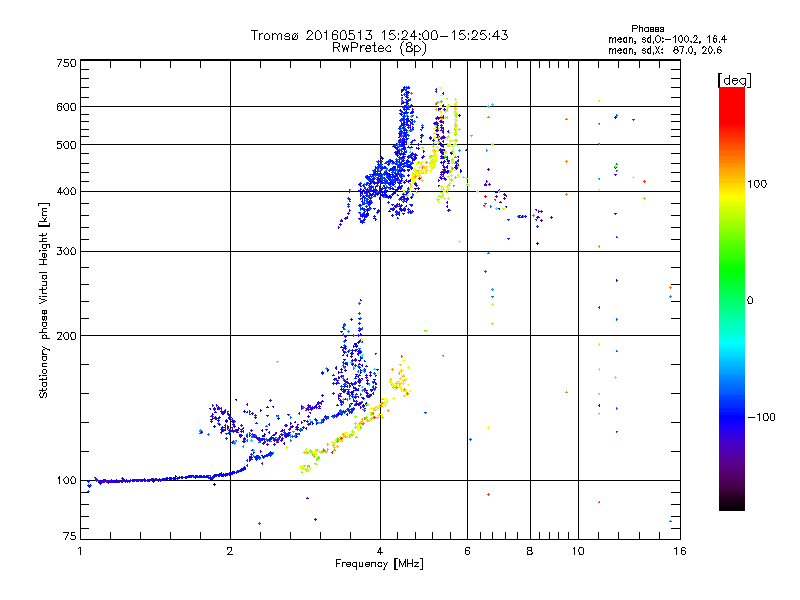Click the '200' y-axis tick label
The height and width of the screenshot is (600, 800).
coord(66,336)
